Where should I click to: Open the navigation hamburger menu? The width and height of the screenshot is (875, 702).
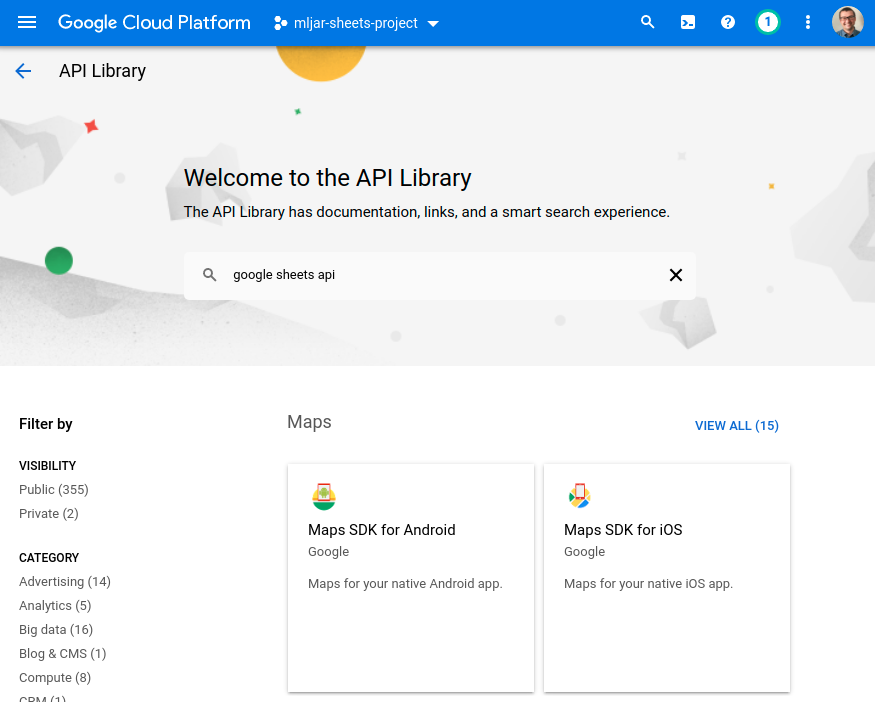tap(26, 22)
